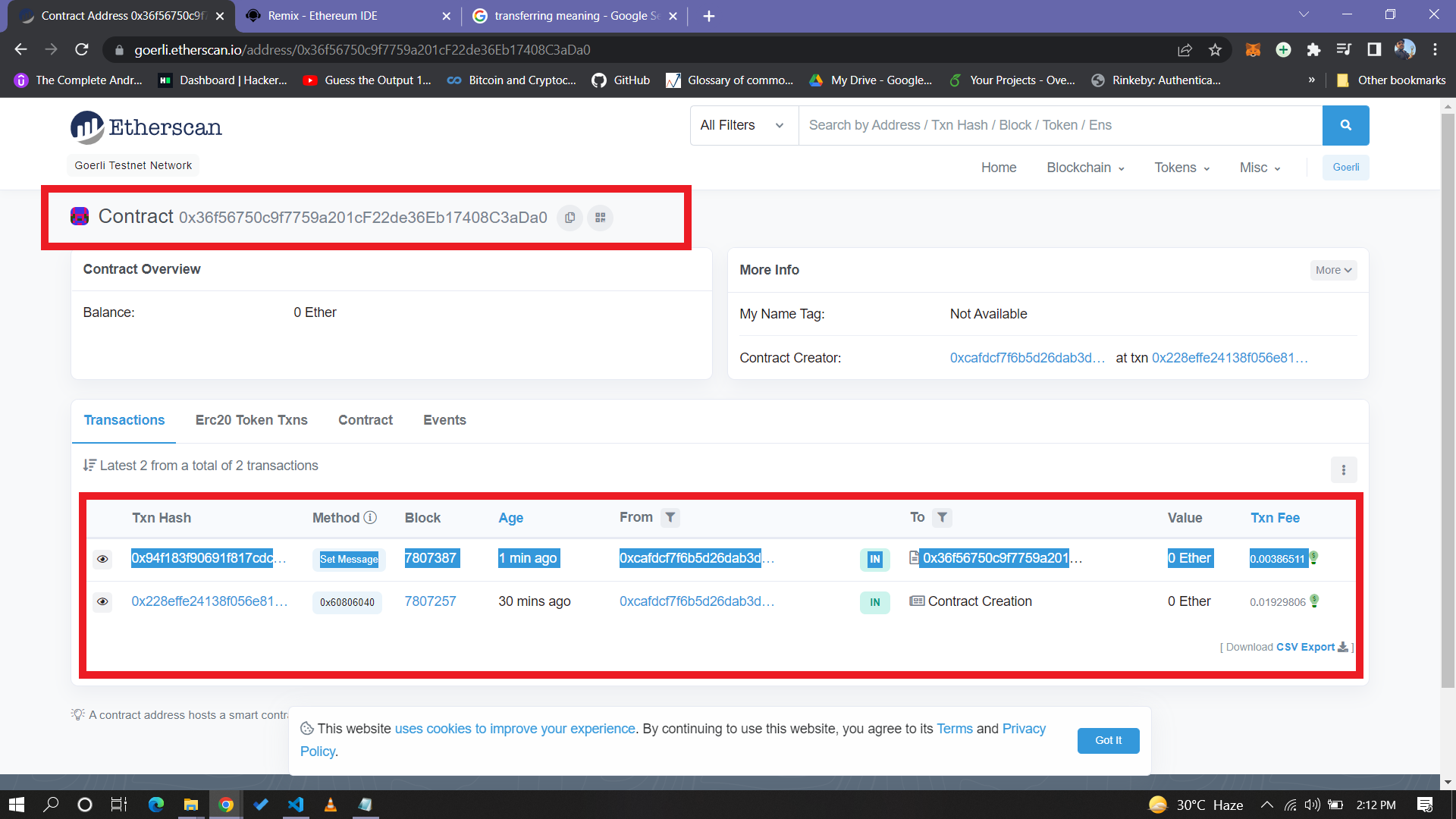
Task: Filter transactions by From address funnel icon
Action: point(670,517)
